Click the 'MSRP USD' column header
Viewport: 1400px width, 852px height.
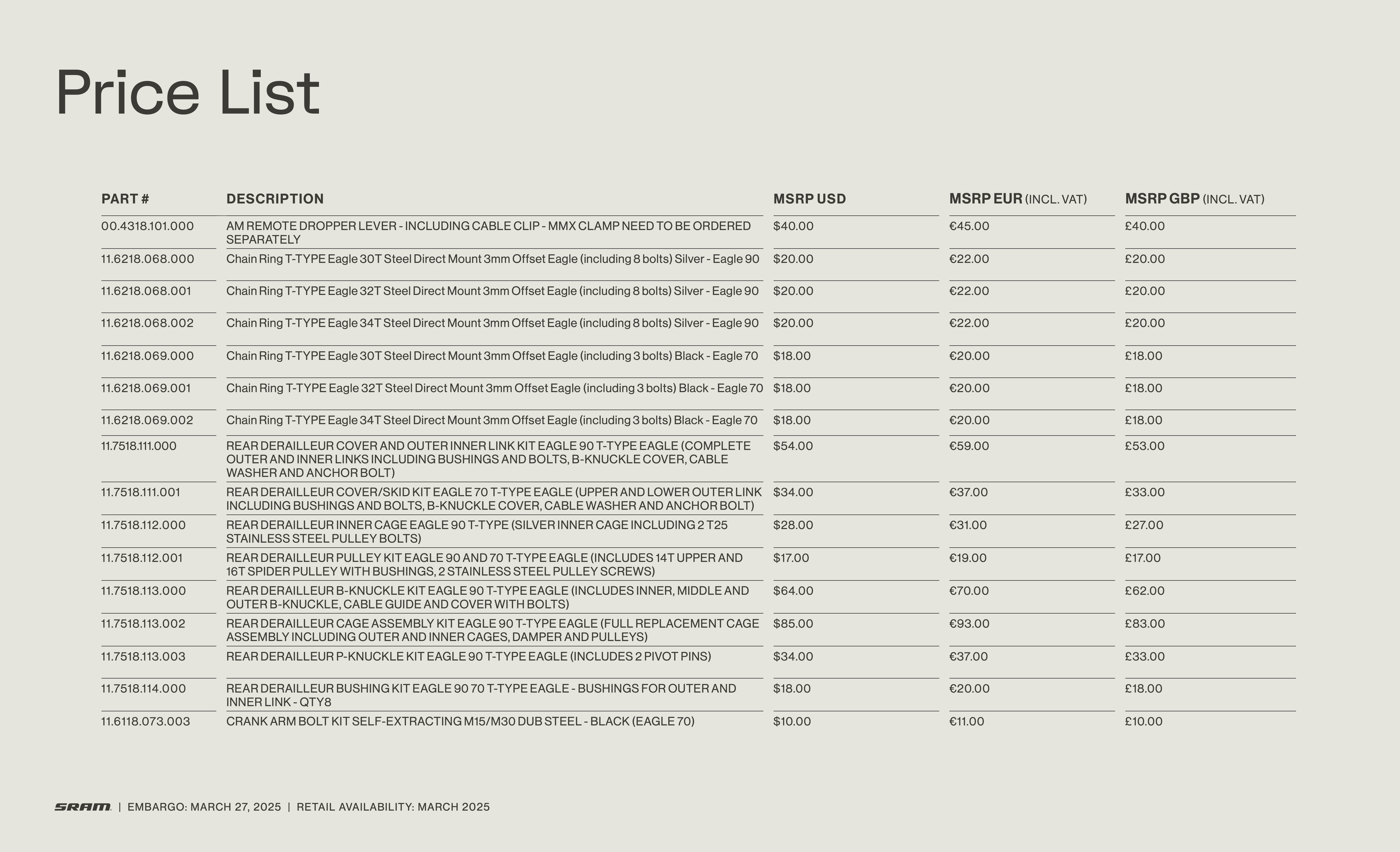[x=810, y=199]
